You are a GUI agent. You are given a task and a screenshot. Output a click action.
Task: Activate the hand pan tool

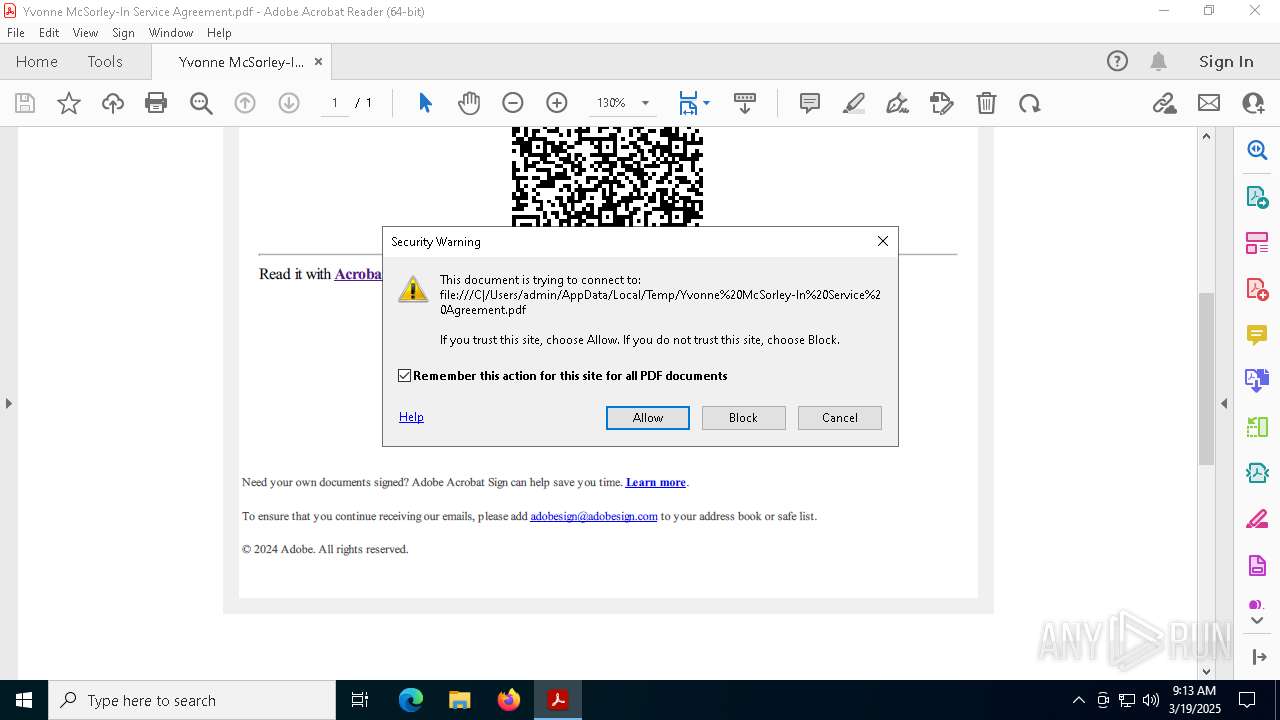(469, 103)
